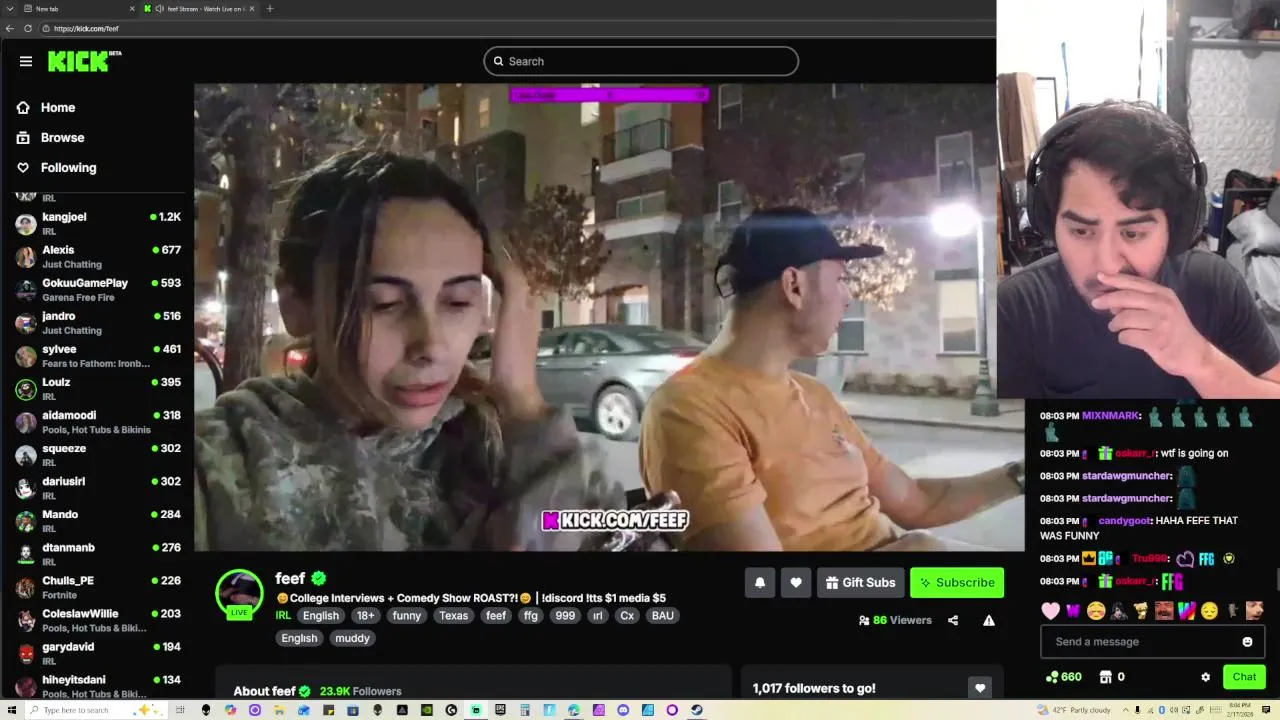Image resolution: width=1280 pixels, height=720 pixels.
Task: Close the New tab browser tab
Action: (132, 9)
